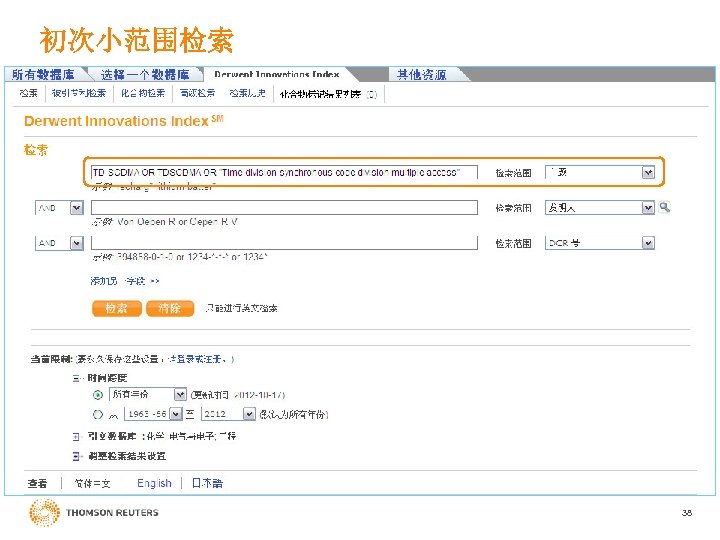Click the 添加另一字段 link
This screenshot has height=540, width=720.
tap(124, 281)
